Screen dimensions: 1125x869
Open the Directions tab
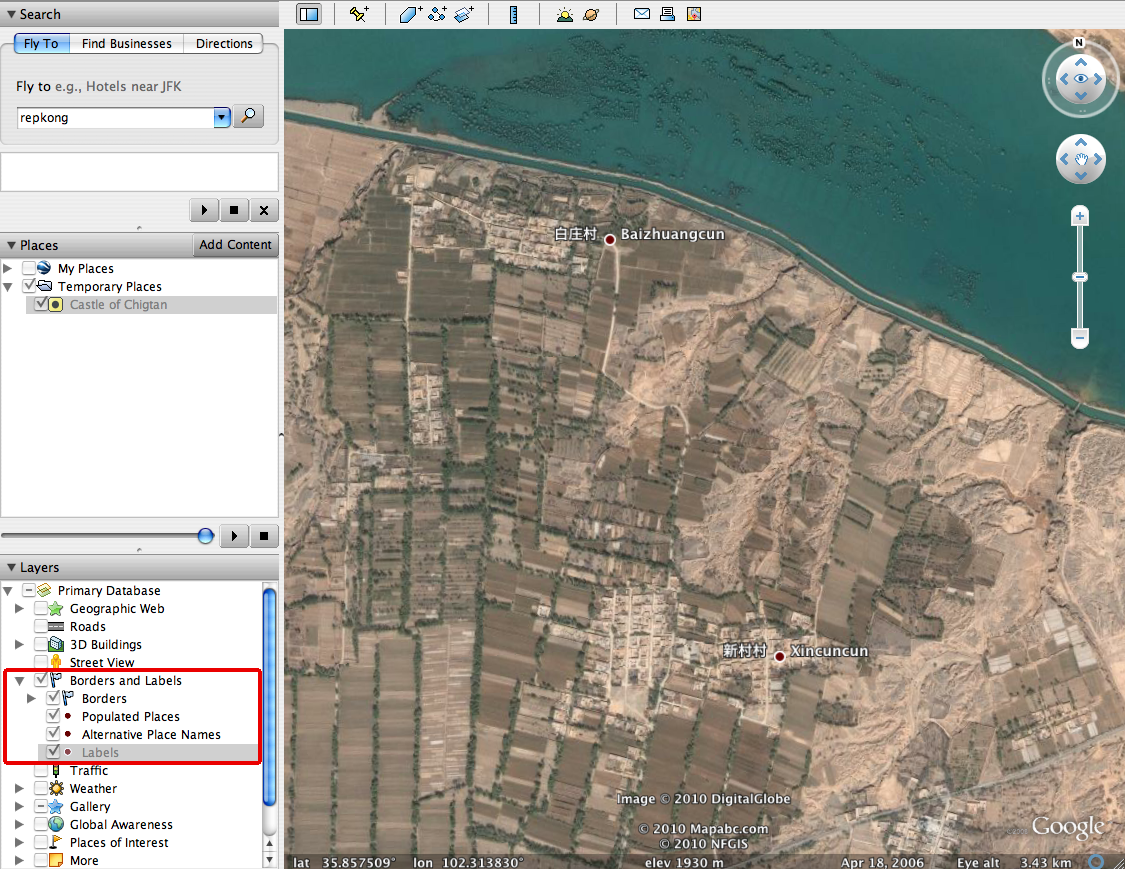[x=223, y=43]
